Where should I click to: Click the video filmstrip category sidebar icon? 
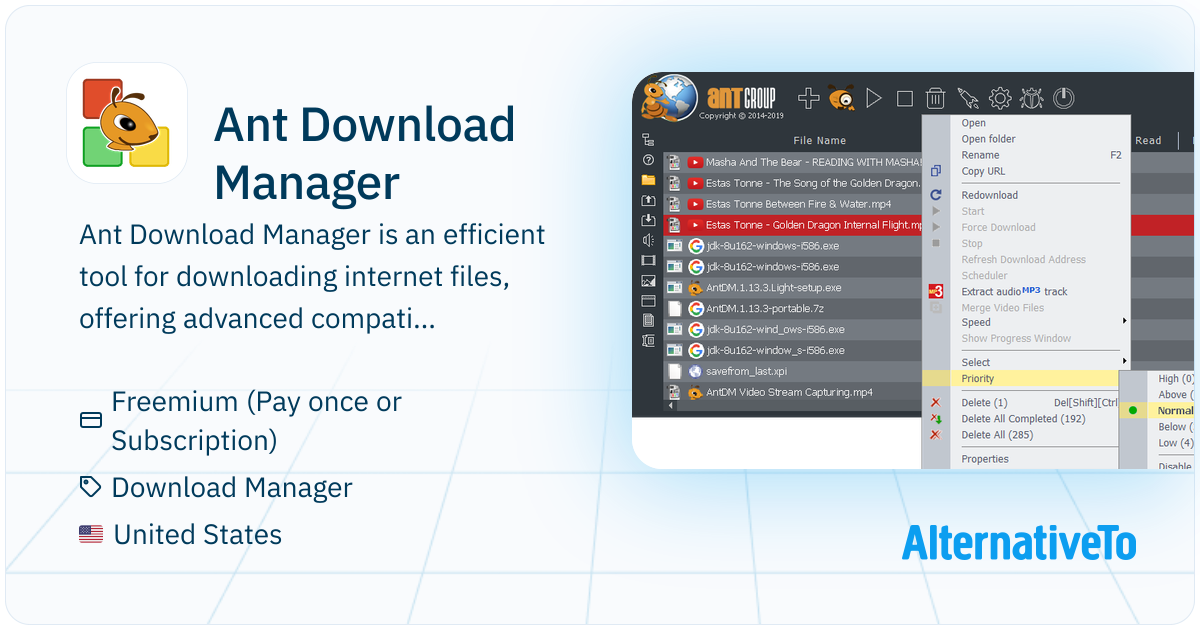pyautogui.click(x=648, y=260)
